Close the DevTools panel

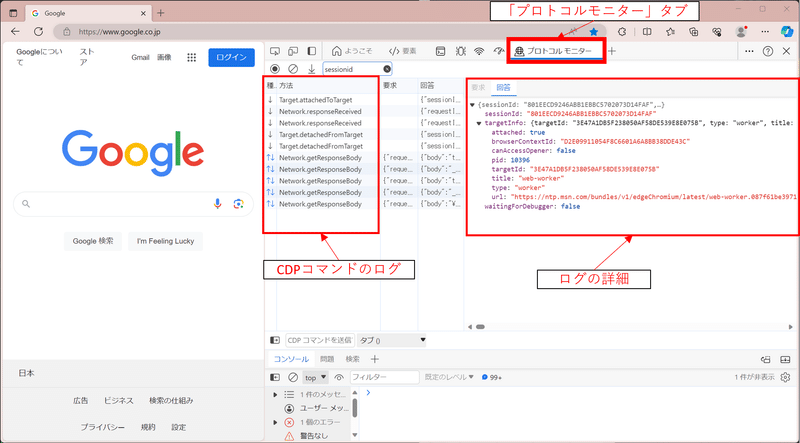[786, 51]
